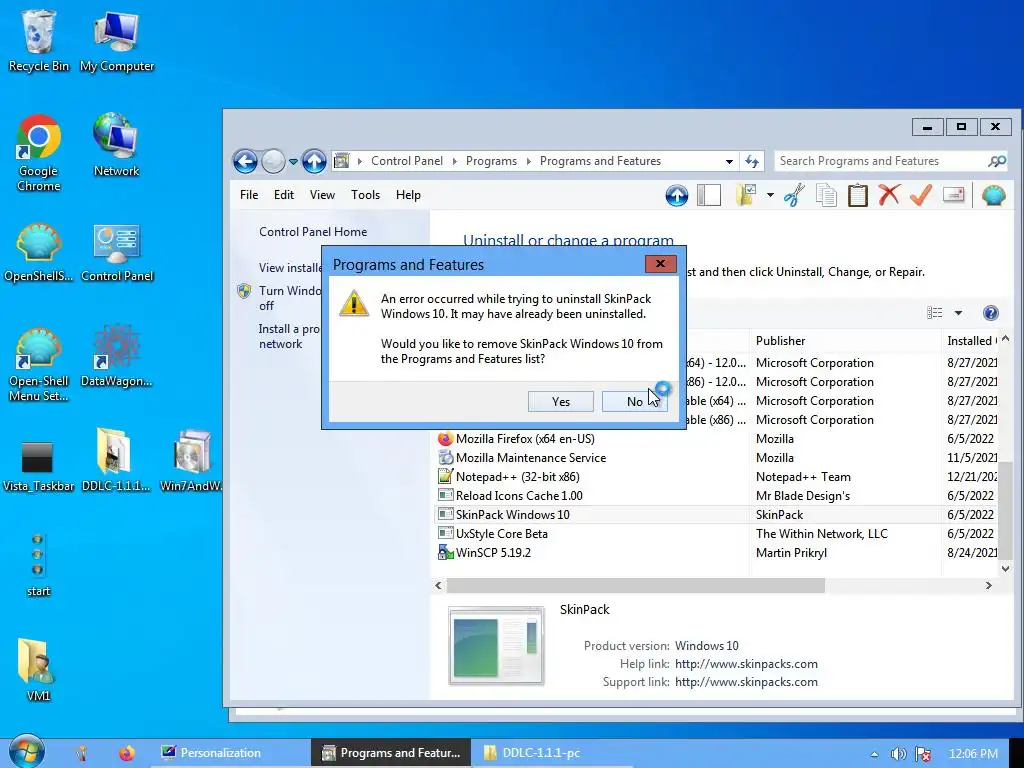Toggle the navigation pane toolbar icon
Image resolution: width=1024 pixels, height=768 pixels.
pyautogui.click(x=709, y=195)
